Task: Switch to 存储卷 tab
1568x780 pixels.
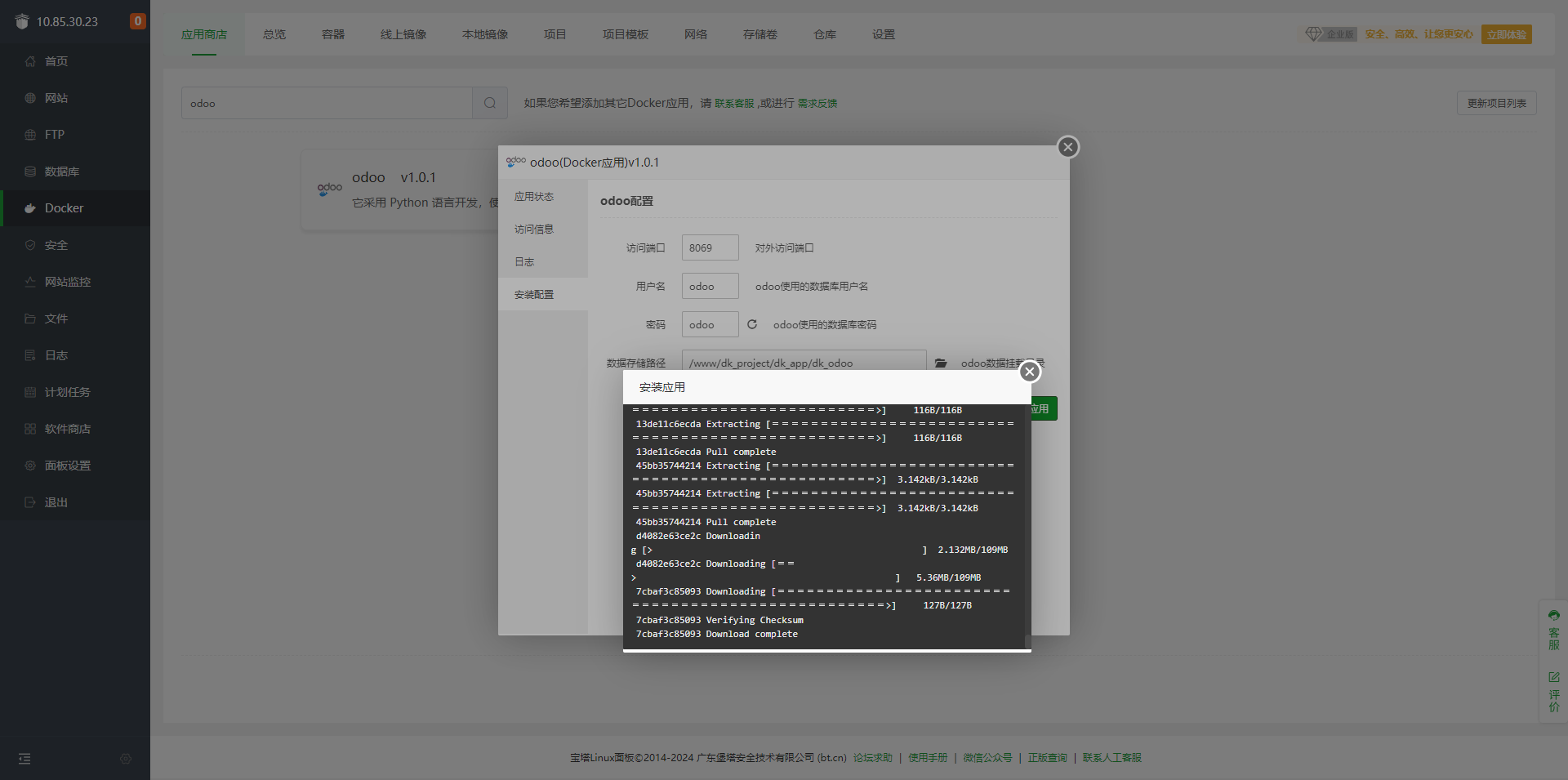Action: pyautogui.click(x=760, y=34)
